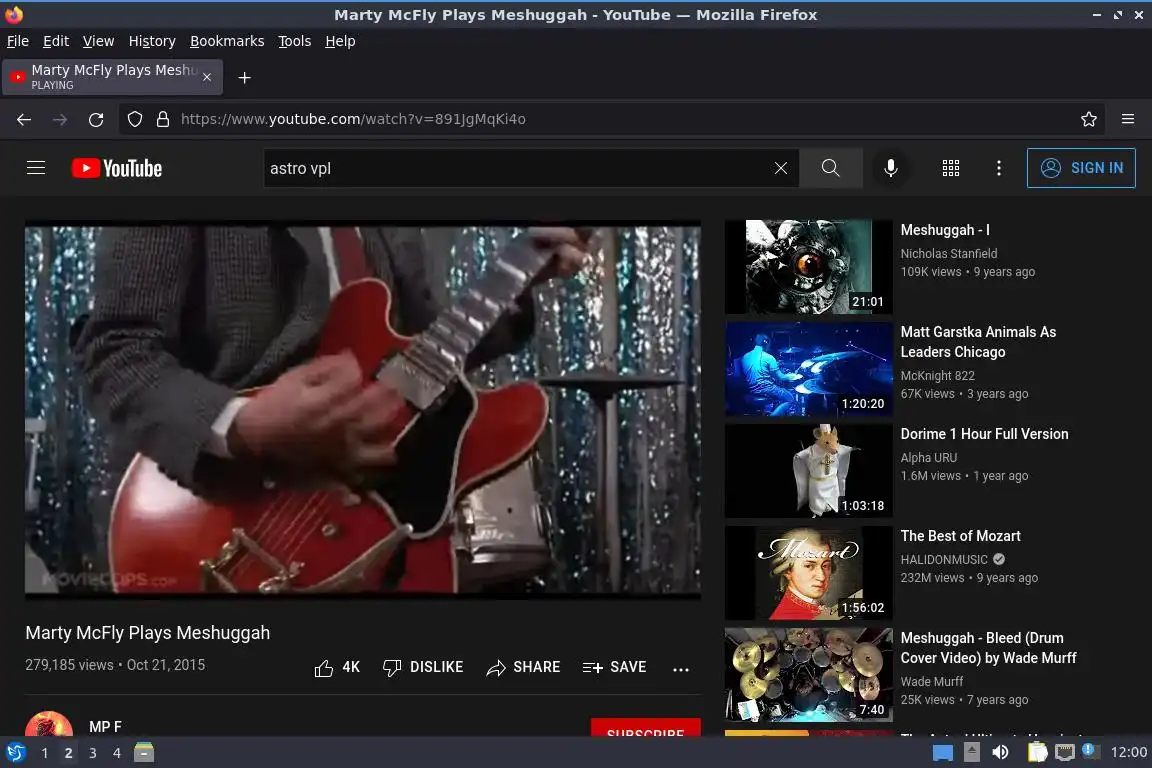Close the Marty McFly tab
Screen dimensions: 1152x768
point(207,77)
